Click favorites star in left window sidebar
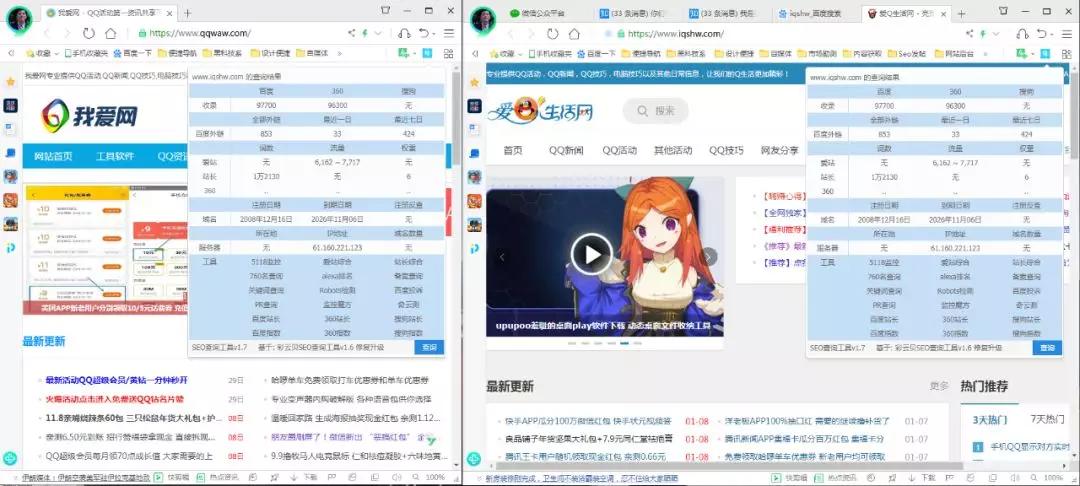The height and width of the screenshot is (486, 1080). pos(10,82)
